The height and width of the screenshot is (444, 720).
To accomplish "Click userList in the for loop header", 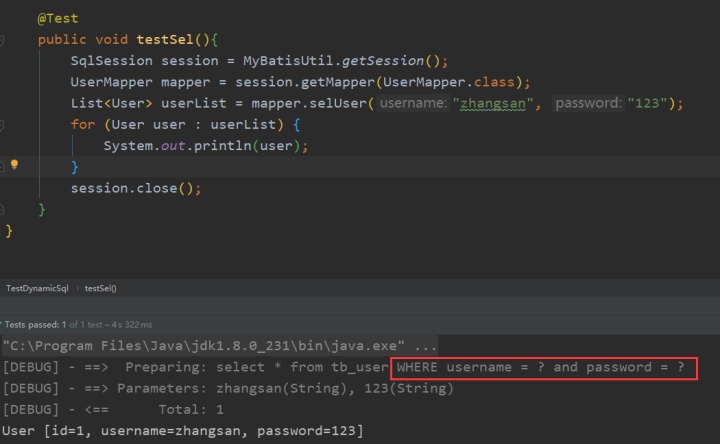I will point(243,124).
